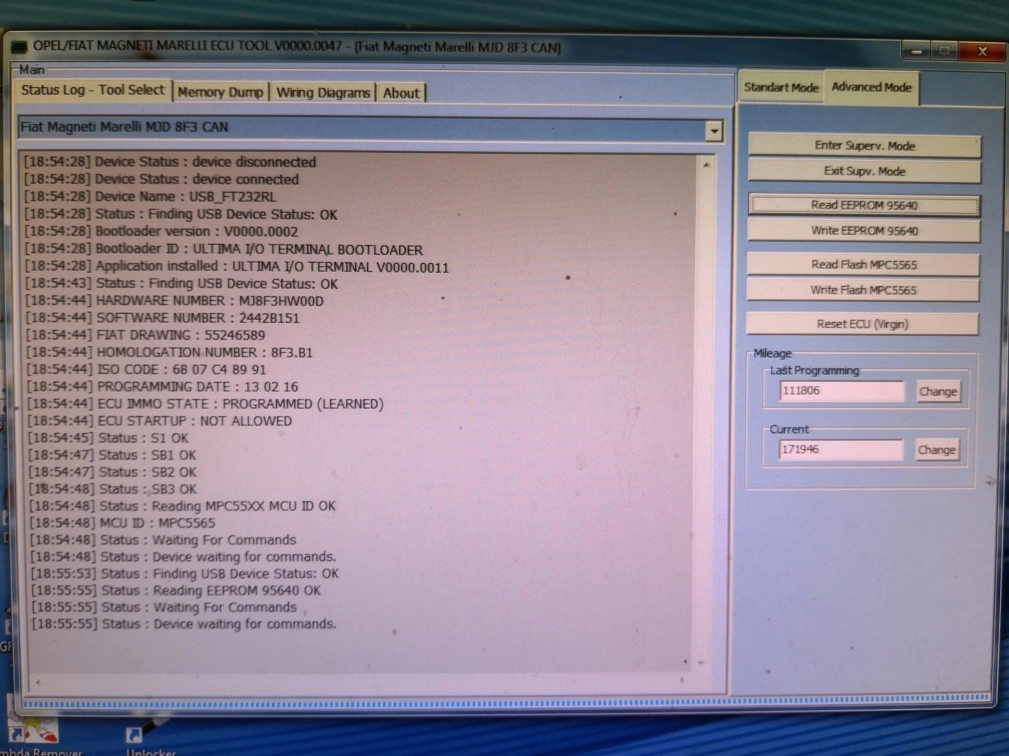Select log line 'Bootloader version : V0000.0002'
Image resolution: width=1009 pixels, height=756 pixels.
[x=162, y=232]
